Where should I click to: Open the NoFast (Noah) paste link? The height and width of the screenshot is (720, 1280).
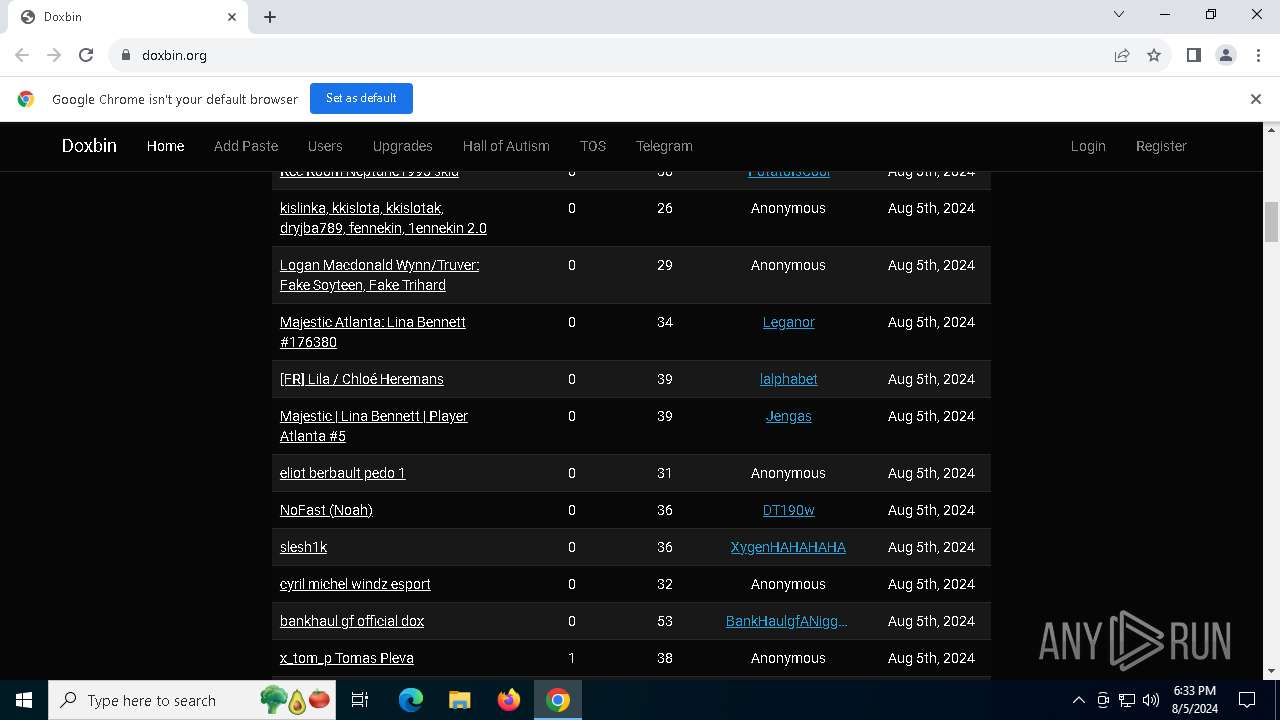tap(326, 510)
